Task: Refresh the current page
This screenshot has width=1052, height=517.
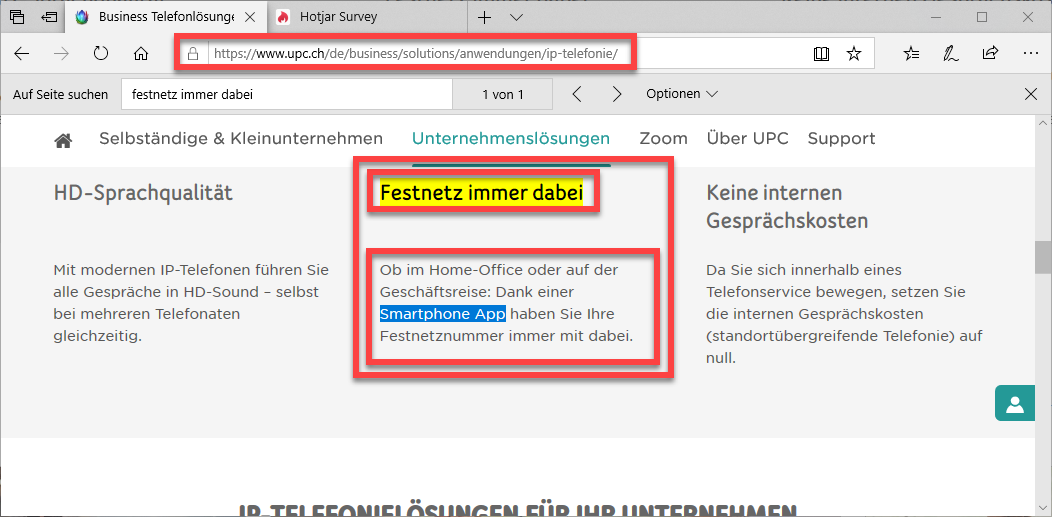Action: pos(101,54)
